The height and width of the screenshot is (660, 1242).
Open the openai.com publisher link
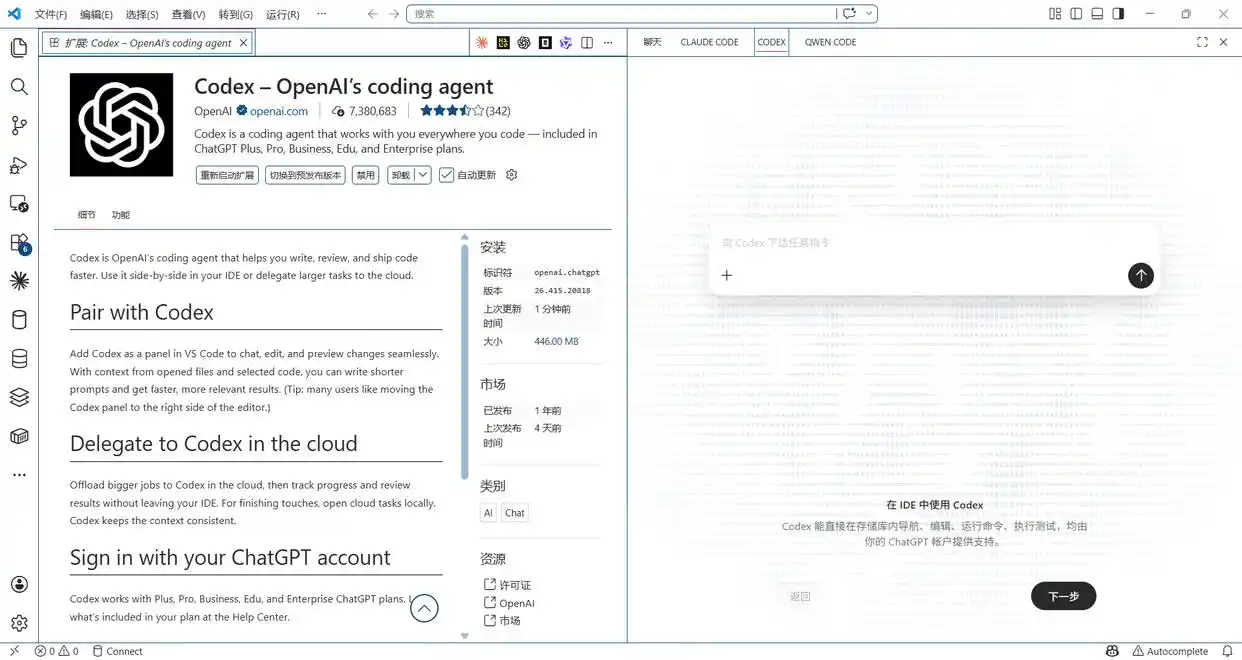(x=278, y=111)
